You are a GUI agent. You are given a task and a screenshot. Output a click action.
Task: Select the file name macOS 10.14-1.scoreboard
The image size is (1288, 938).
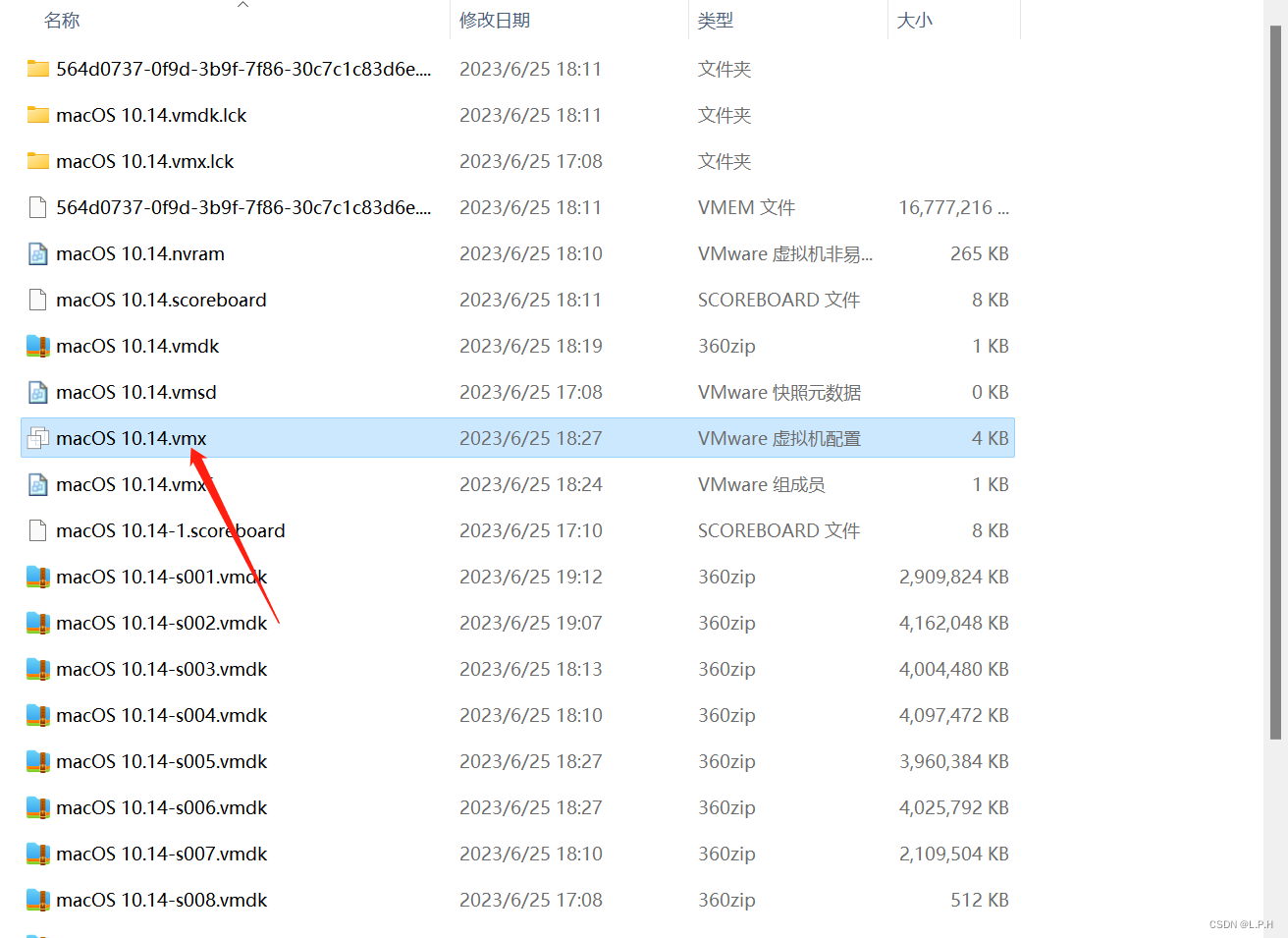click(171, 530)
